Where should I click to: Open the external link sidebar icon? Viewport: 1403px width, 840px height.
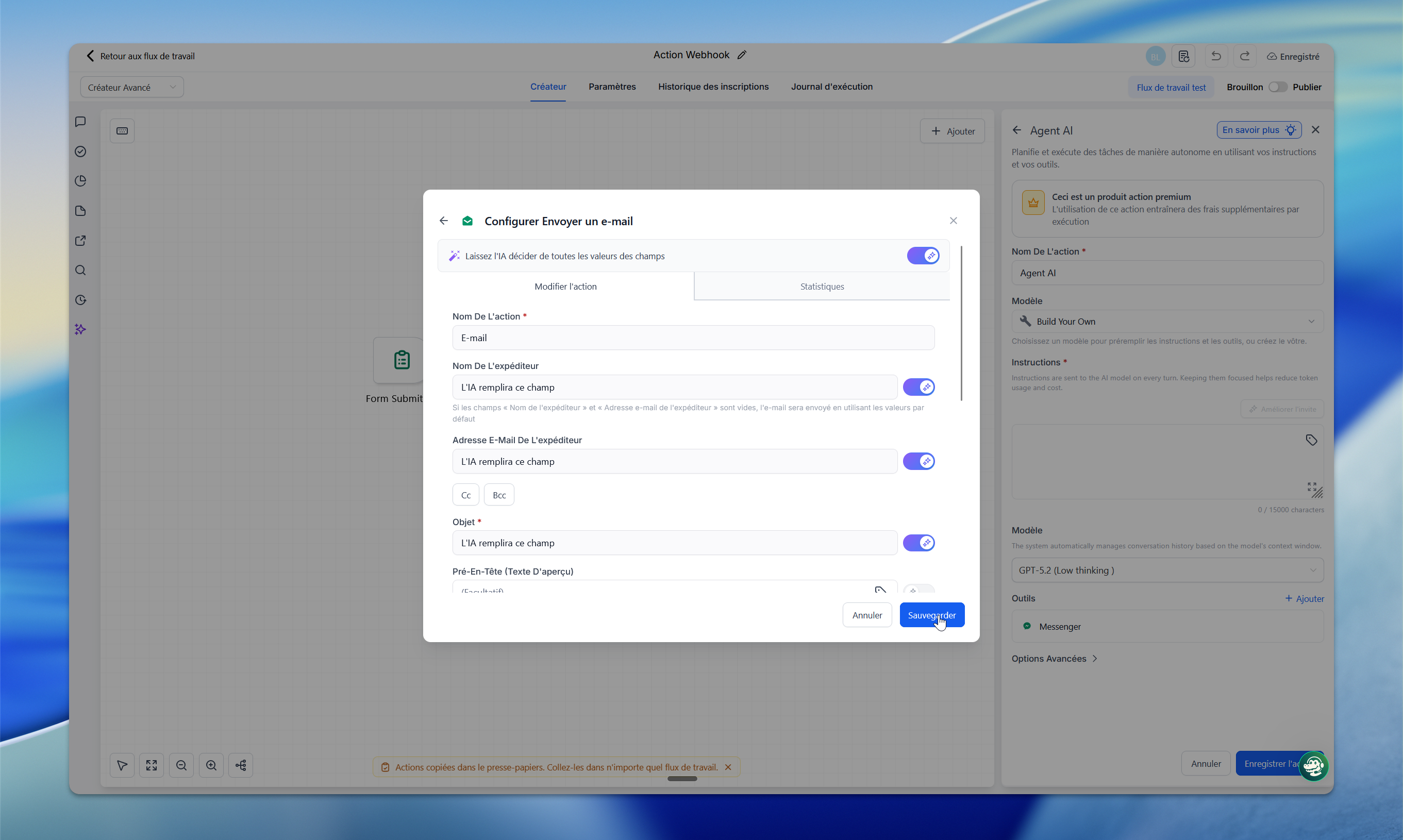coord(80,241)
